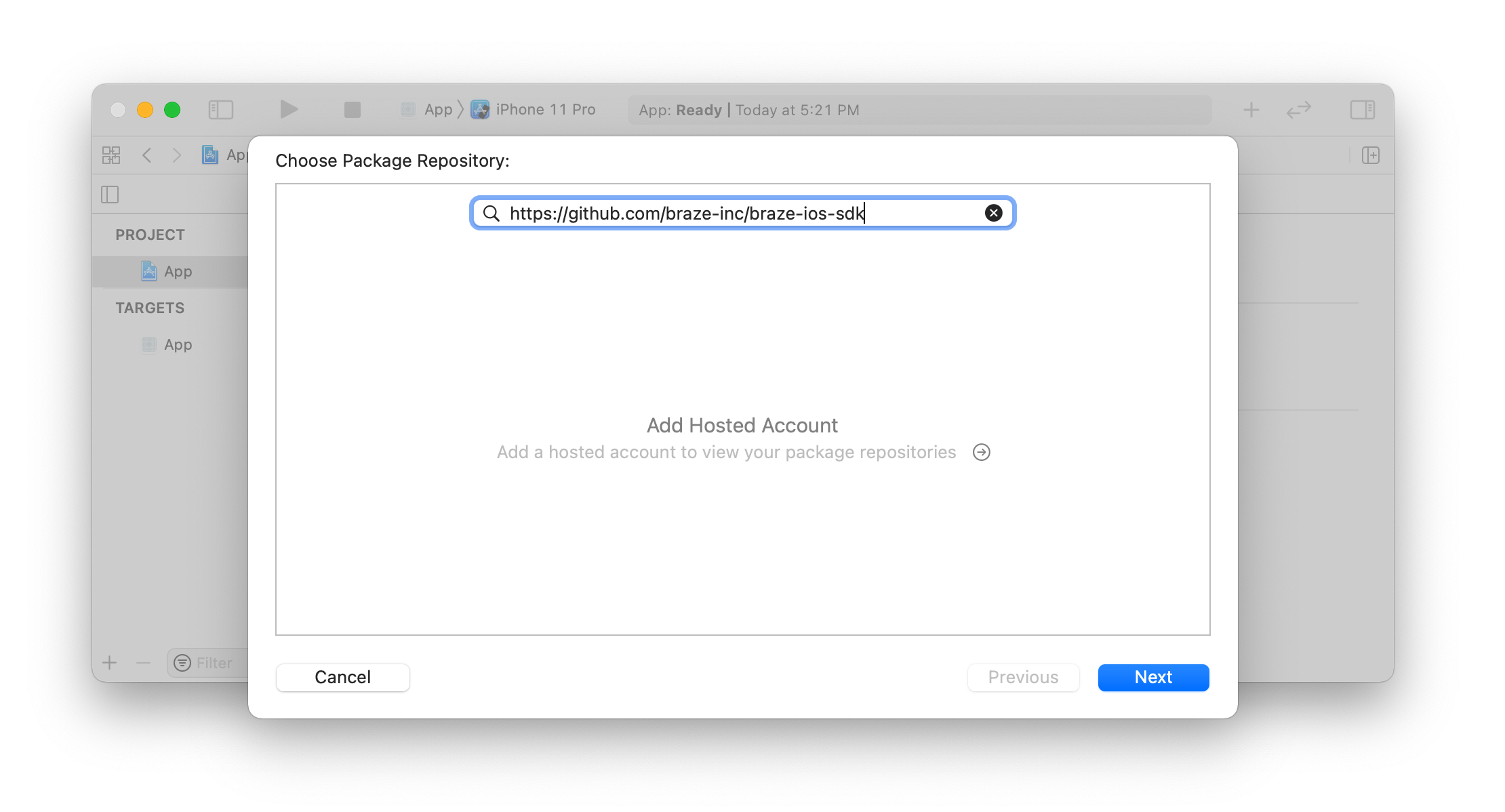Open the App scheme selector

click(437, 110)
